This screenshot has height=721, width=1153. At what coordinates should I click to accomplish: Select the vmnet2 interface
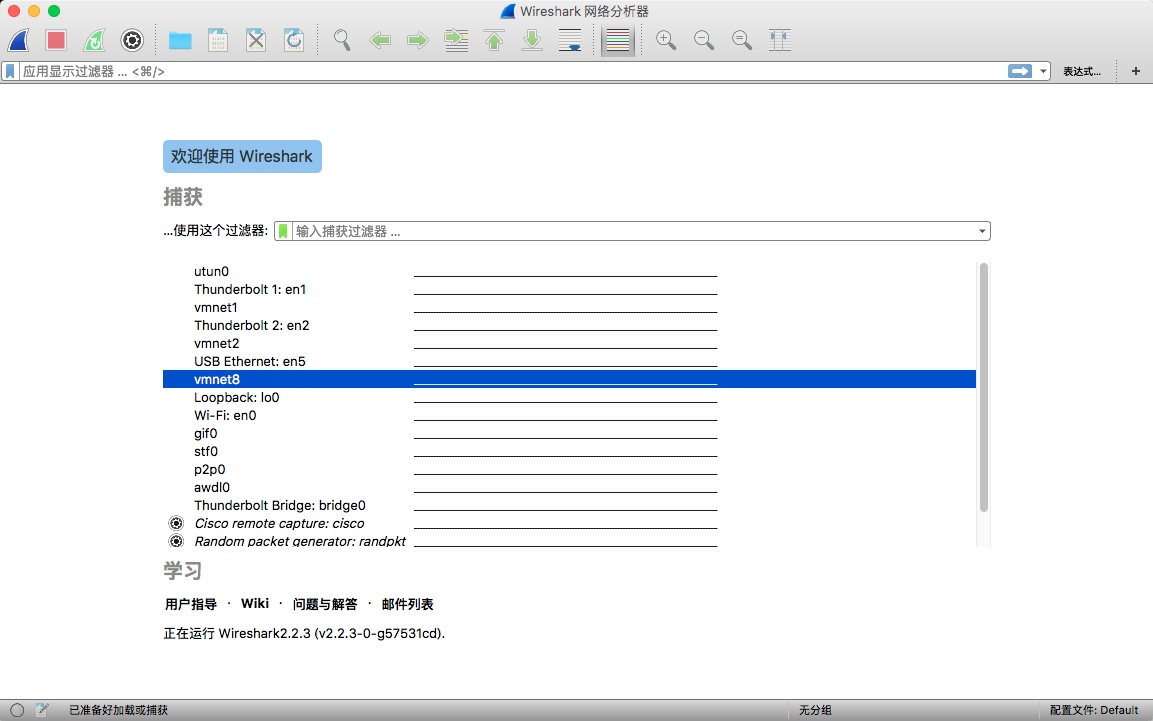click(569, 343)
